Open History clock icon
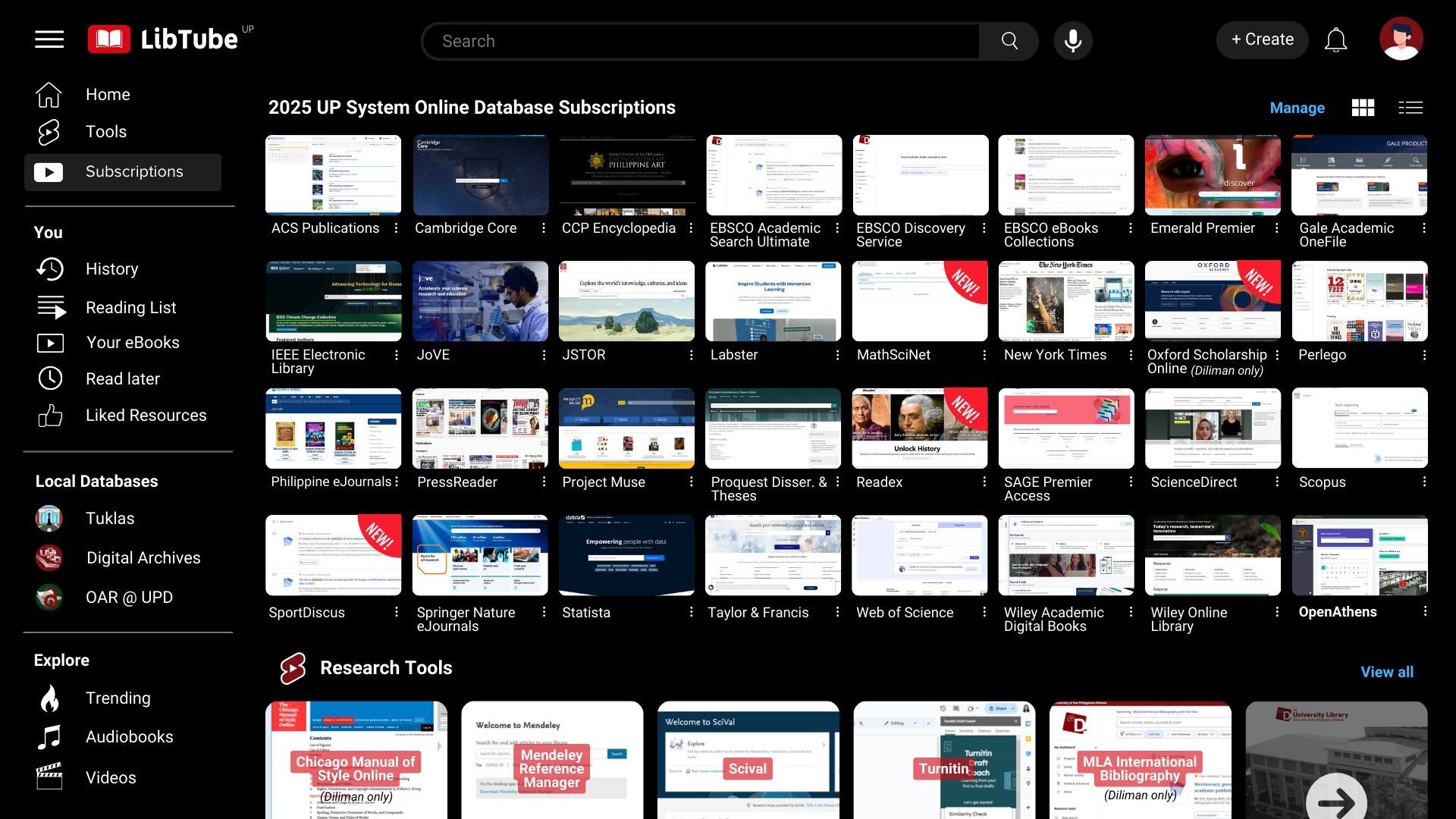1456x819 pixels. tap(50, 269)
